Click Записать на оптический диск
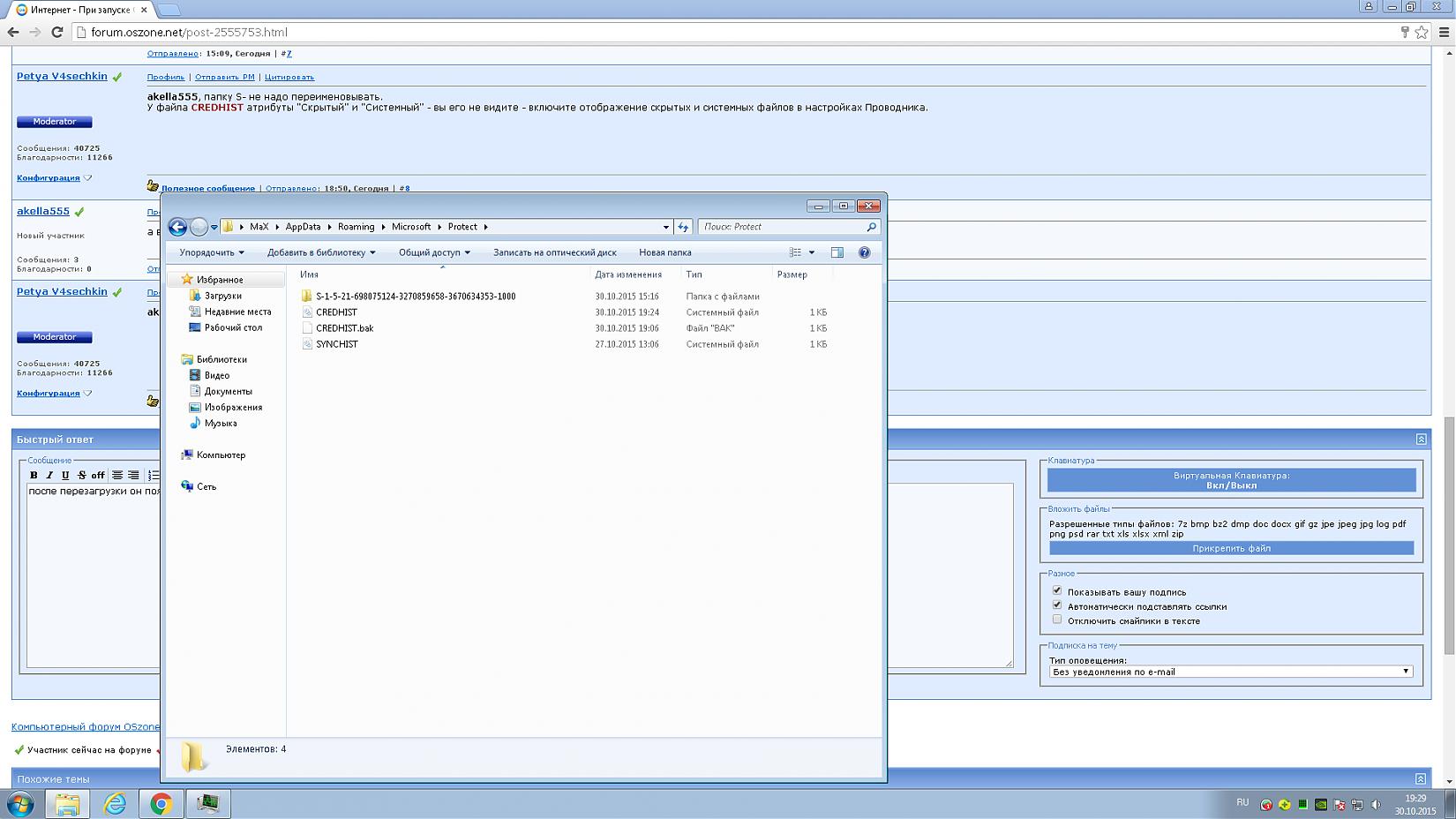Image resolution: width=1456 pixels, height=819 pixels. tap(554, 252)
